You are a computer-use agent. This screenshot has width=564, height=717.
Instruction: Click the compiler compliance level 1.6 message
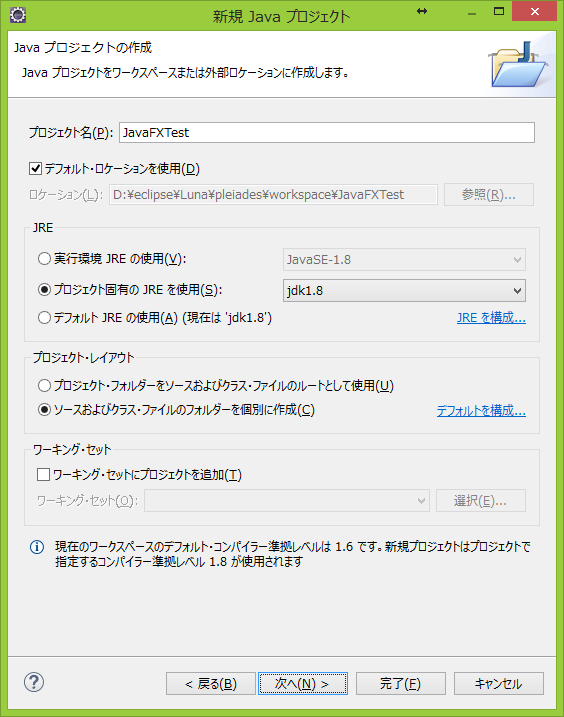pos(293,554)
